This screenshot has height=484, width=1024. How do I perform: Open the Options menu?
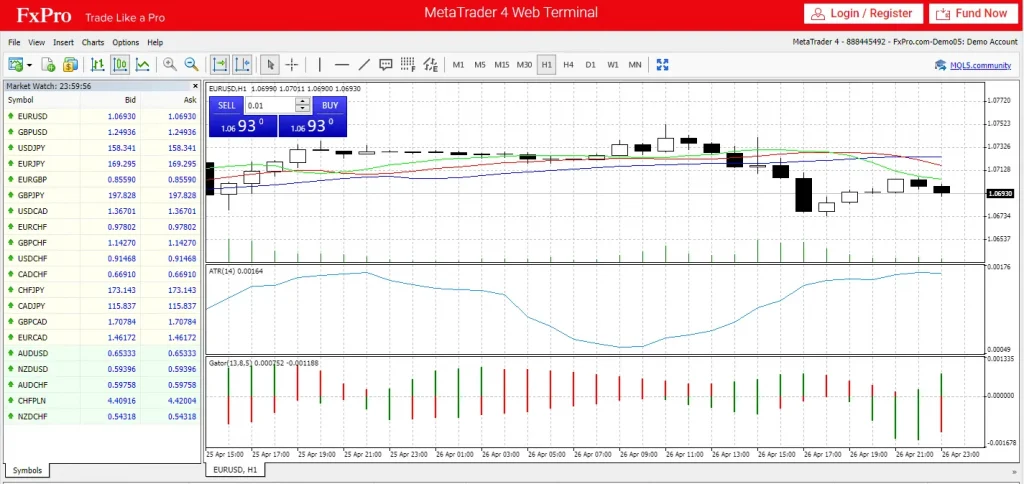125,42
